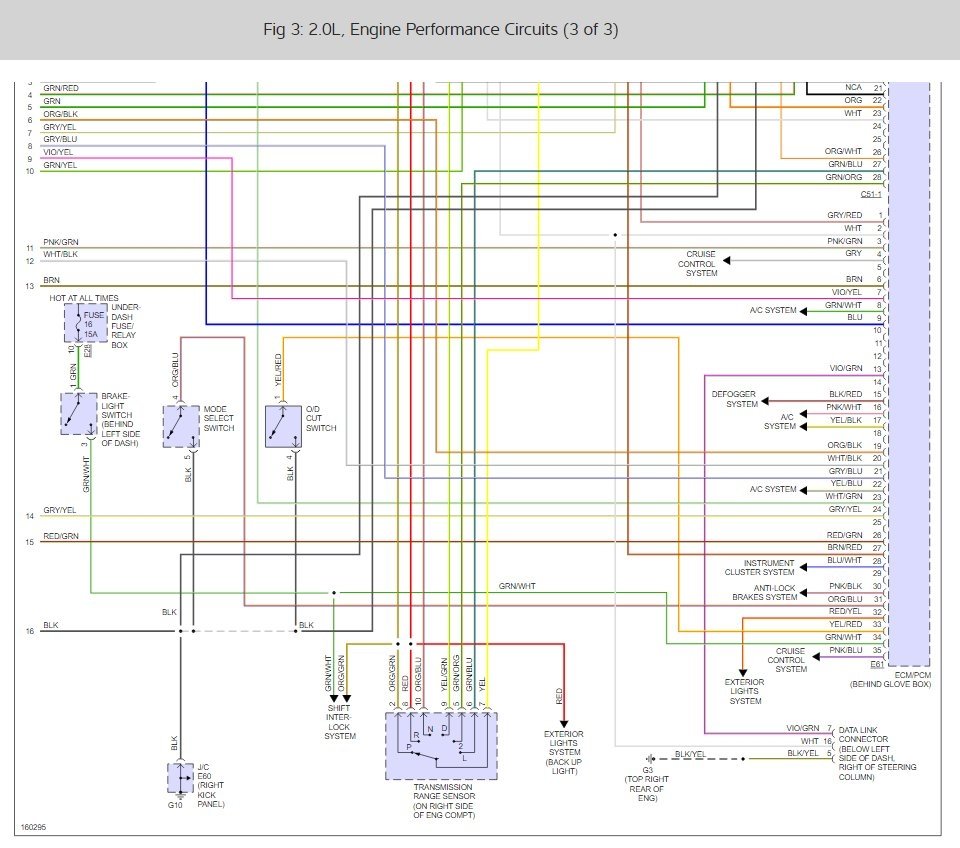960x848 pixels.
Task: Click the 'EXTERIOR LIGHTS SYSTEM (BACK UP LIGHT)' label
Action: [x=564, y=752]
